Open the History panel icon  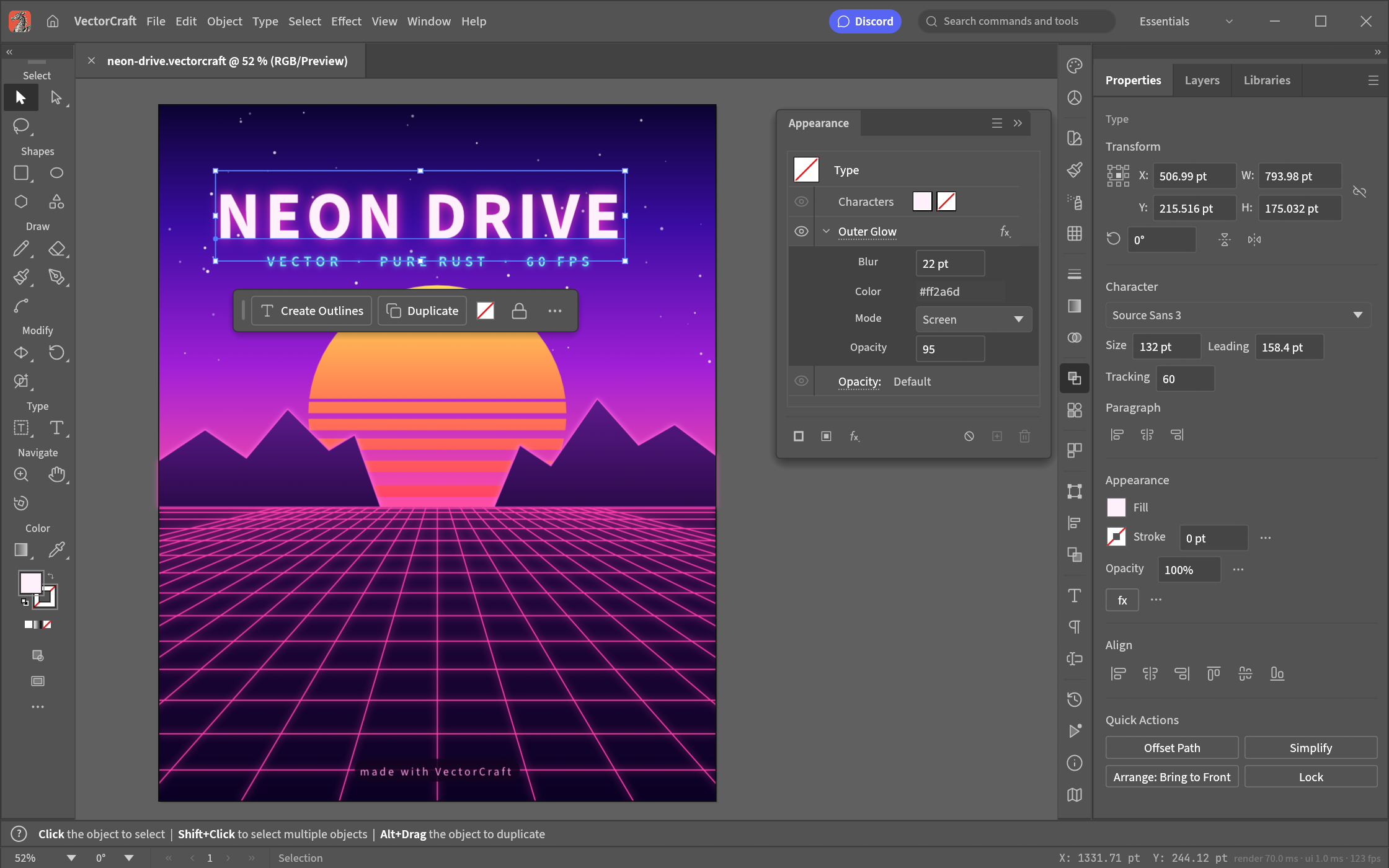[x=1075, y=700]
